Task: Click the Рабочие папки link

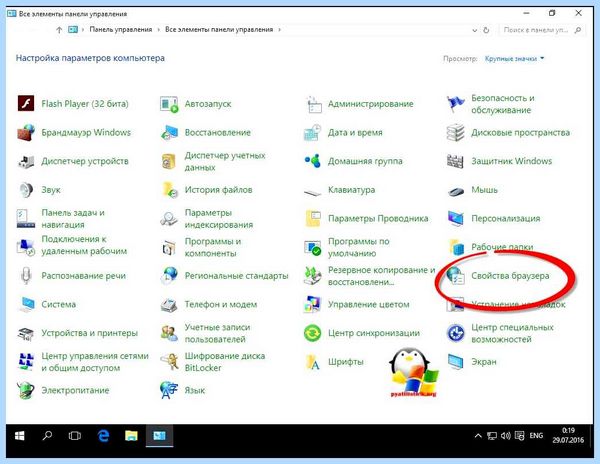Action: point(502,247)
